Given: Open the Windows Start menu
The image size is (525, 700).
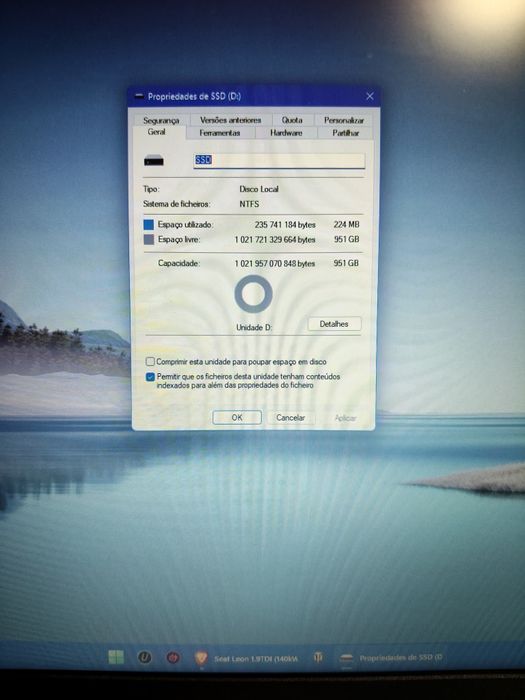Looking at the screenshot, I should [116, 657].
